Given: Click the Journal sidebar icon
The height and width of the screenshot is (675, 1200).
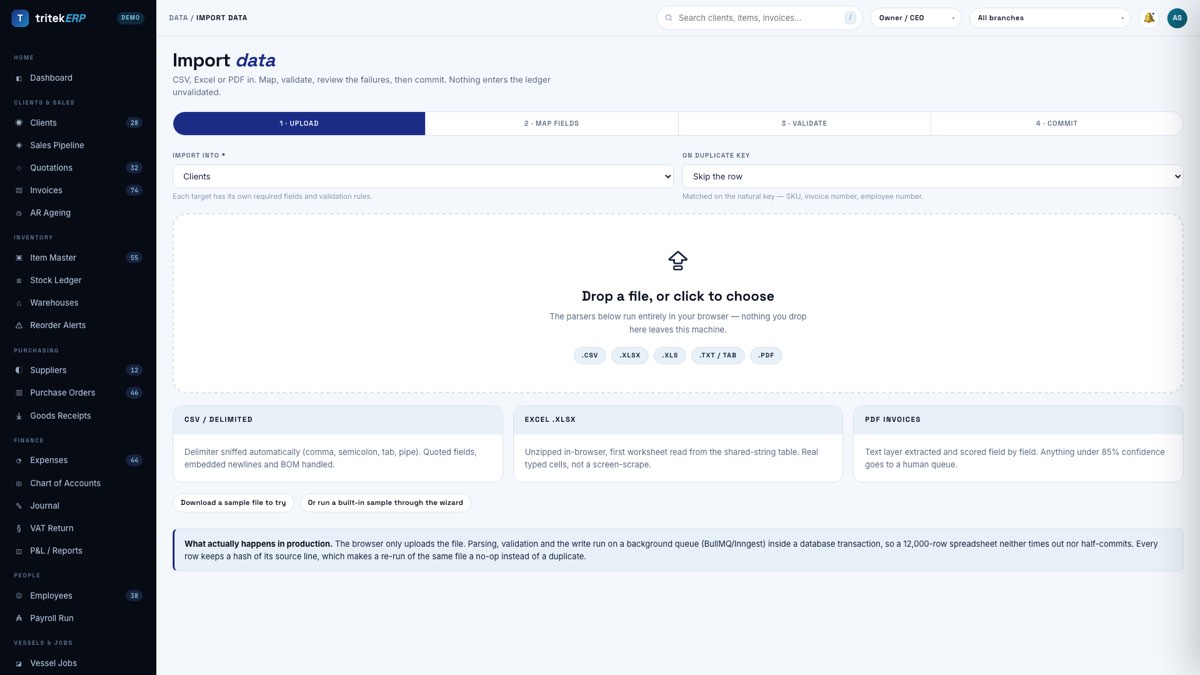Looking at the screenshot, I should 19,506.
